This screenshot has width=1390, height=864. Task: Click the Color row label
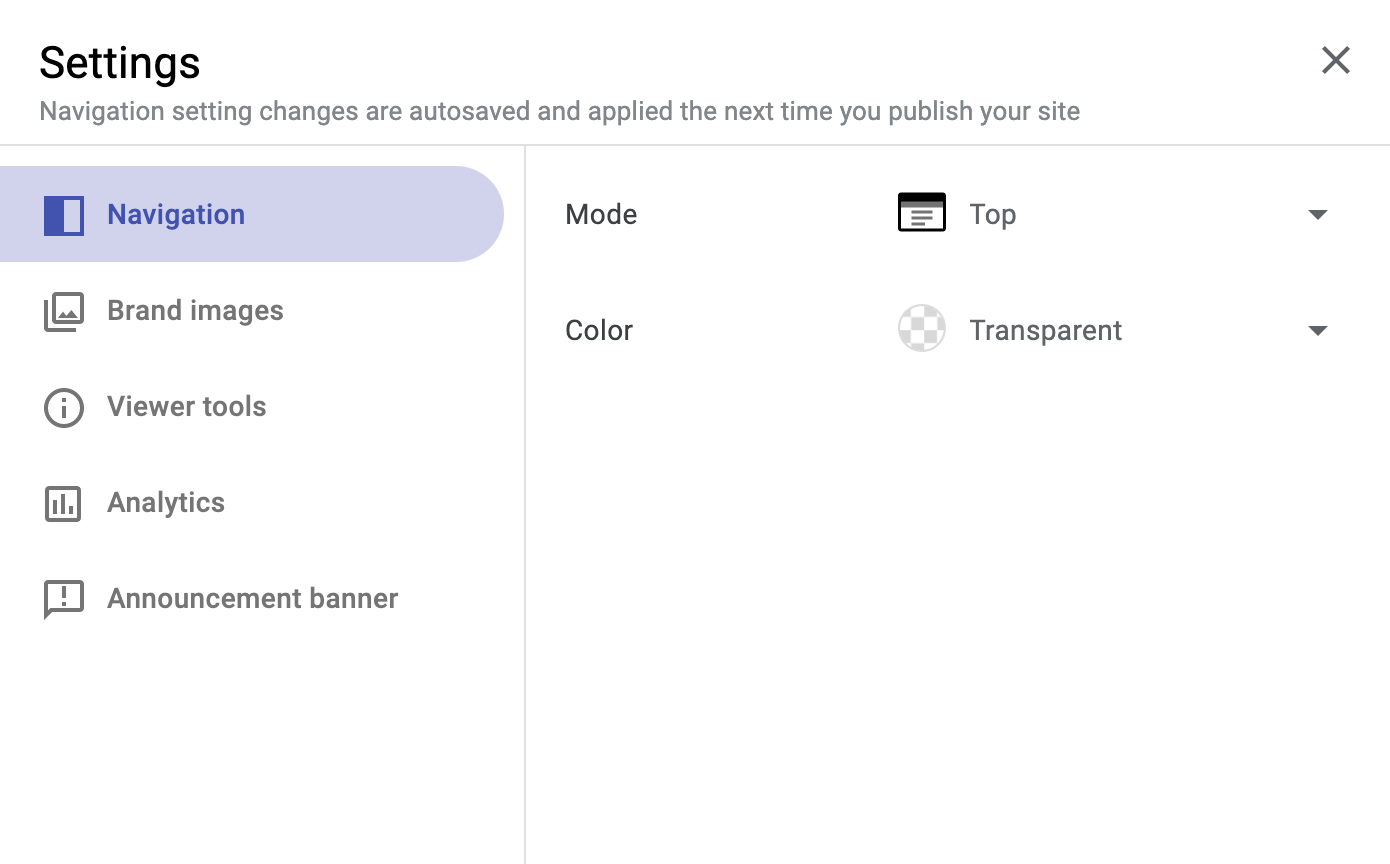click(598, 330)
